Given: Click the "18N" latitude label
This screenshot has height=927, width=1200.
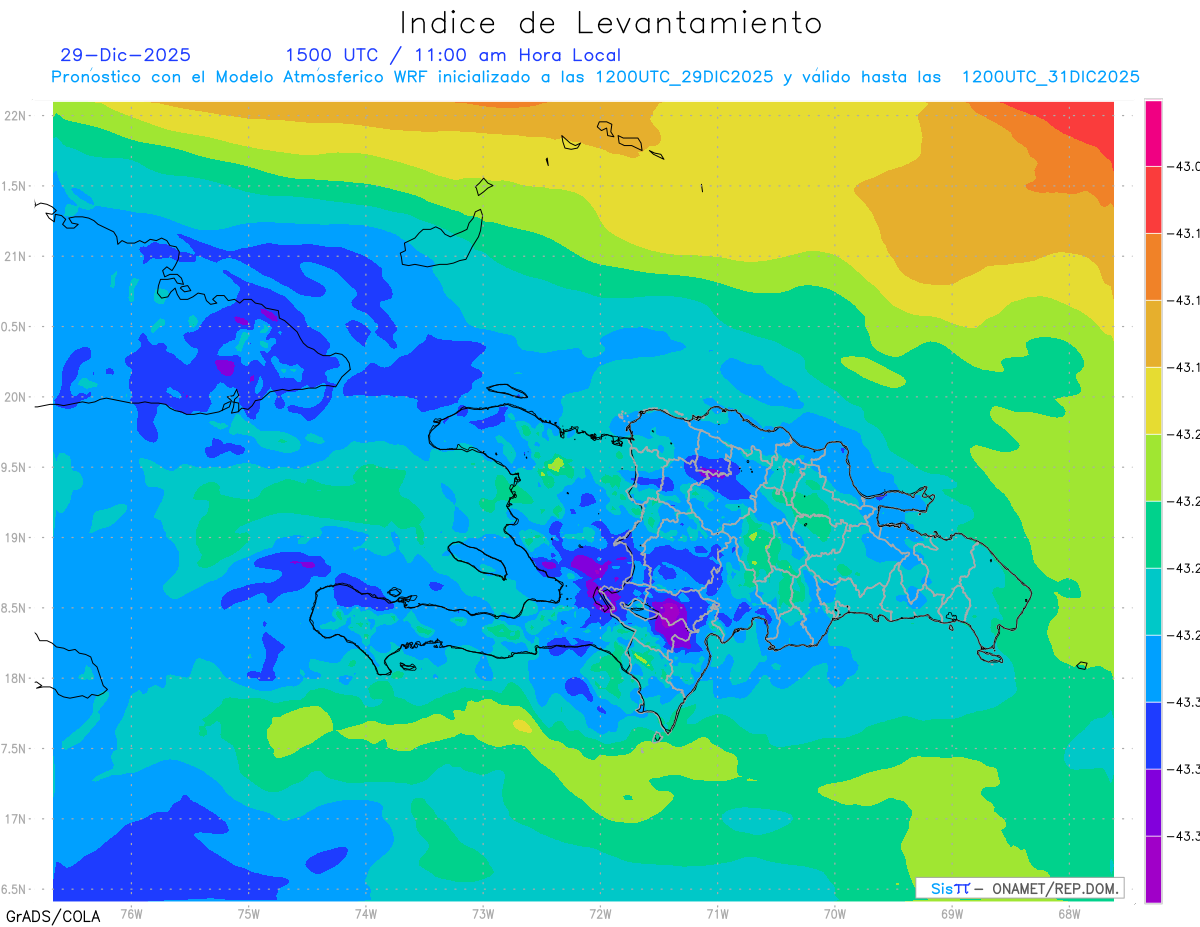Looking at the screenshot, I should (x=15, y=678).
